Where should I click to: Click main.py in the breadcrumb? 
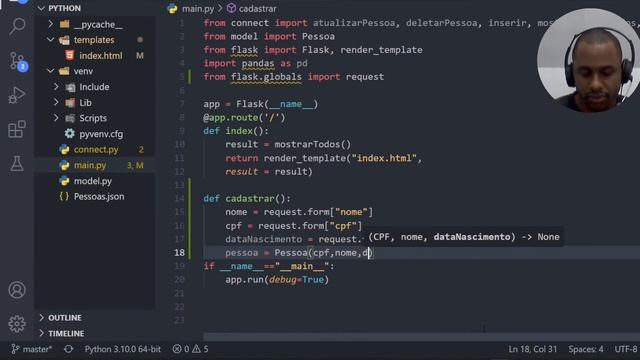198,9
